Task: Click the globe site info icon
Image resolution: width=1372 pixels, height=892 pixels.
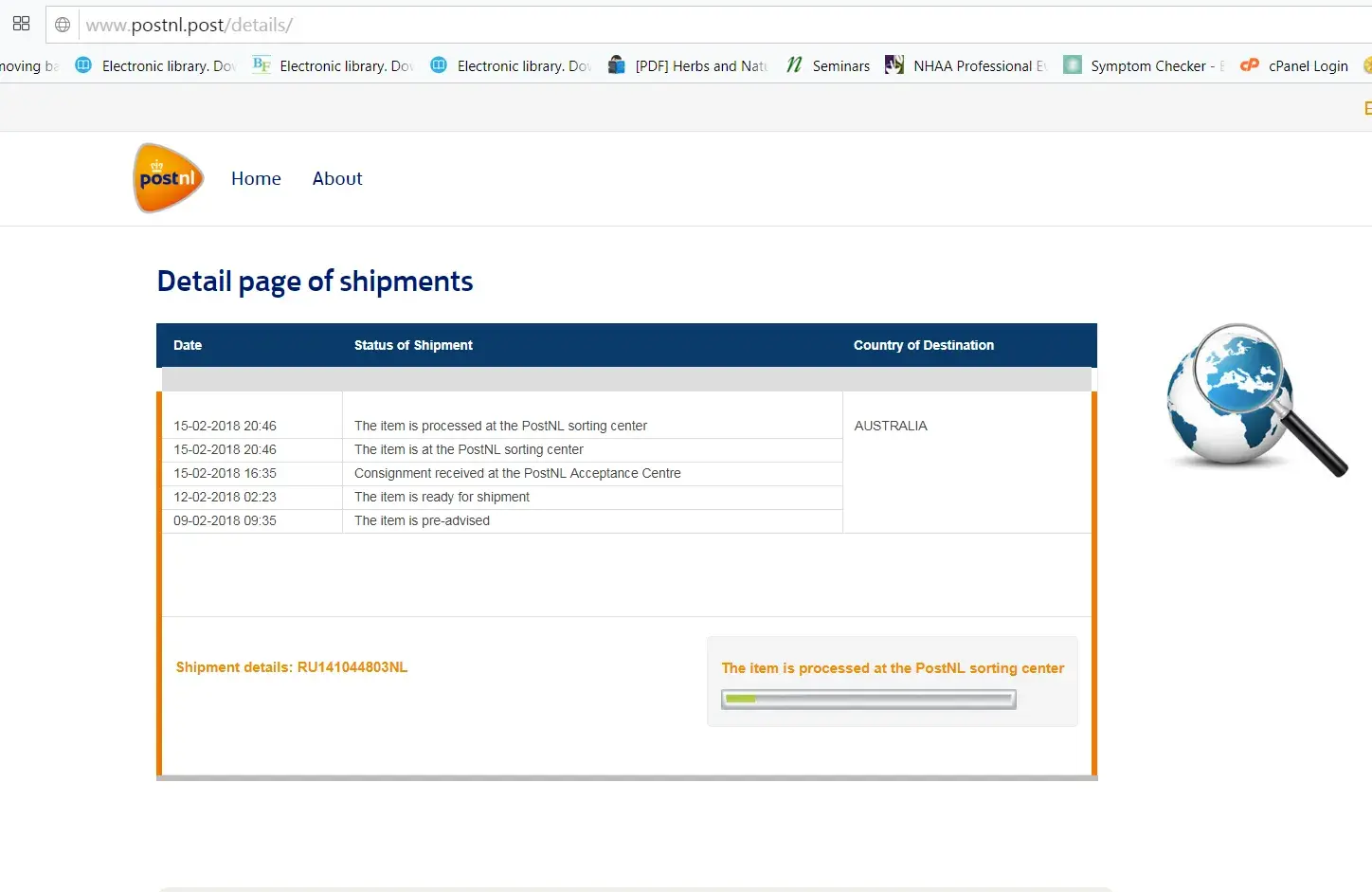Action: tap(63, 25)
